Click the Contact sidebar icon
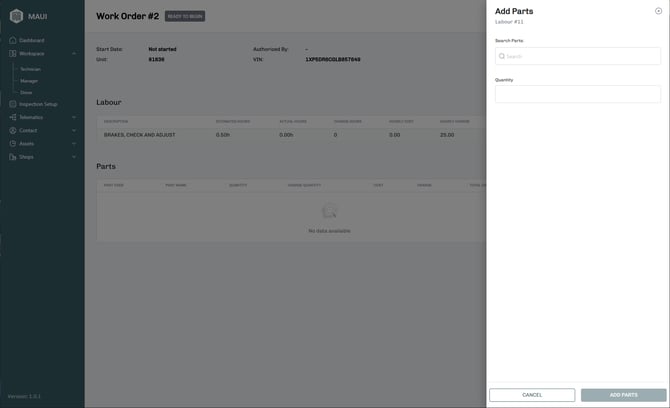Viewport: 670px width, 408px height. click(13, 130)
